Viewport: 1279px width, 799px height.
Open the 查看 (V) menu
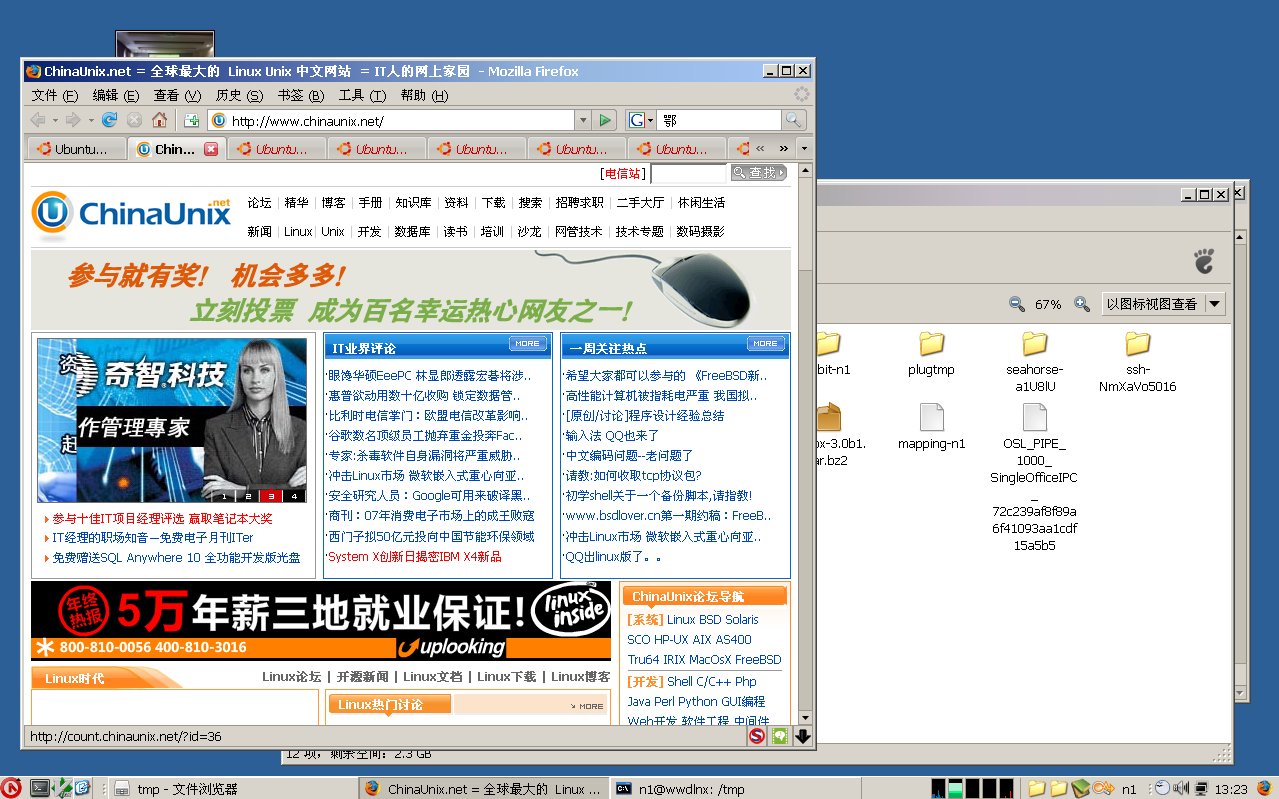[177, 96]
